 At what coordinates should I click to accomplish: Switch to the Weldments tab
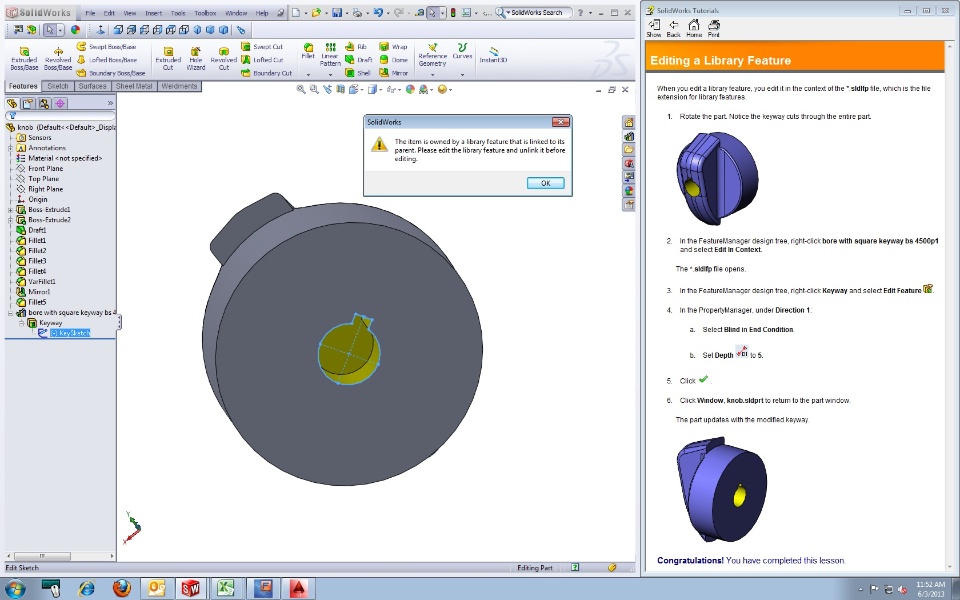179,86
